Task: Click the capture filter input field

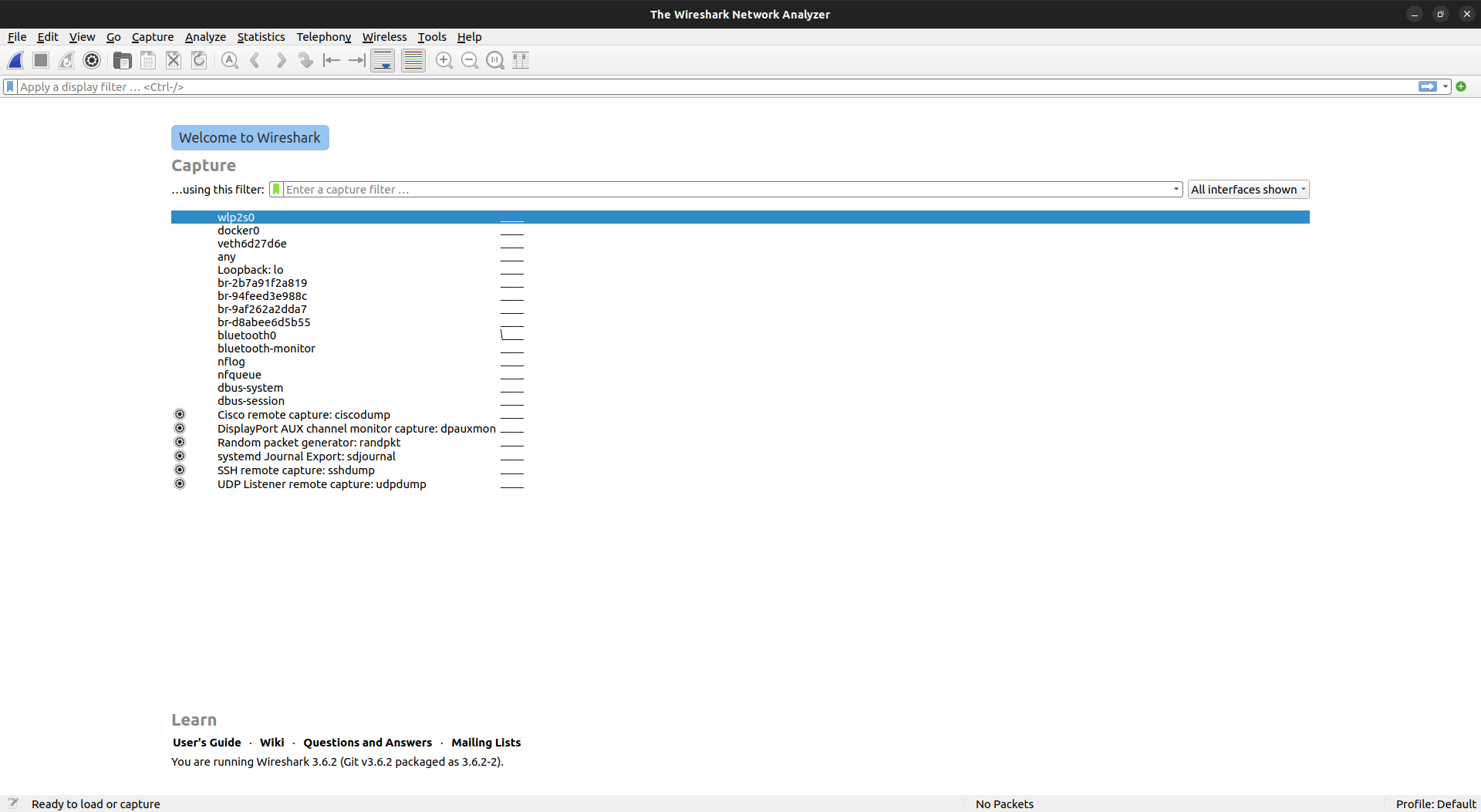Action: 725,189
